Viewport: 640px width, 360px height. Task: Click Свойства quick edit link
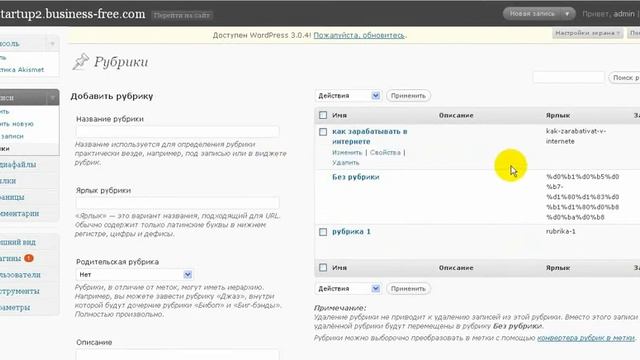click(x=385, y=152)
